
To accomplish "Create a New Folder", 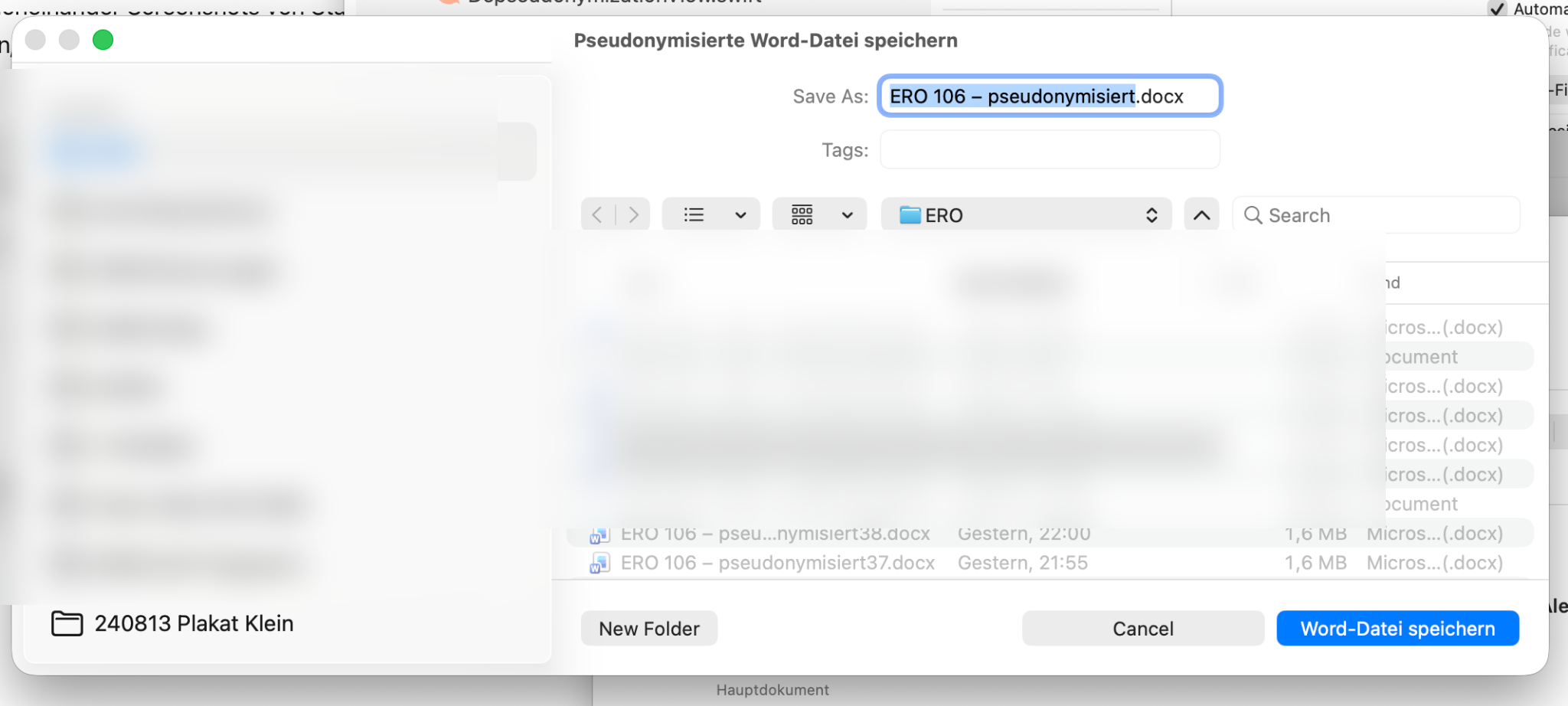I will point(649,629).
